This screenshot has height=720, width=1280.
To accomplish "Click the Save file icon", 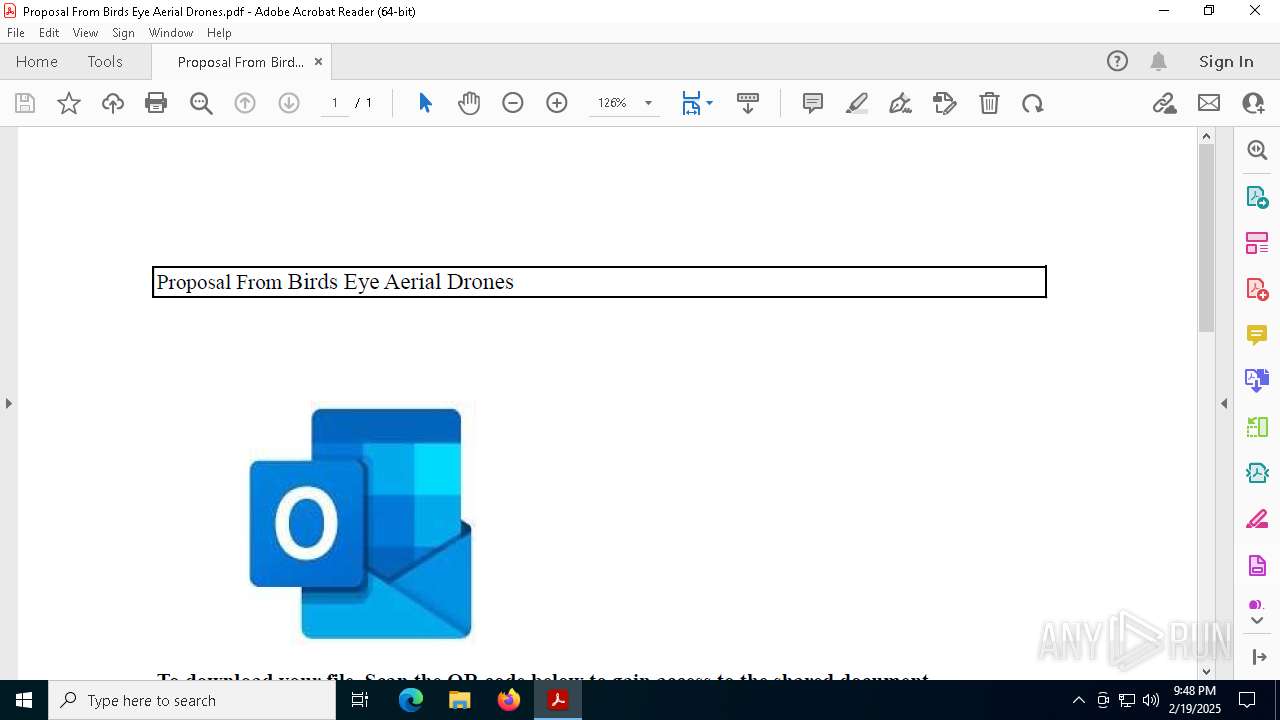I will (25, 103).
